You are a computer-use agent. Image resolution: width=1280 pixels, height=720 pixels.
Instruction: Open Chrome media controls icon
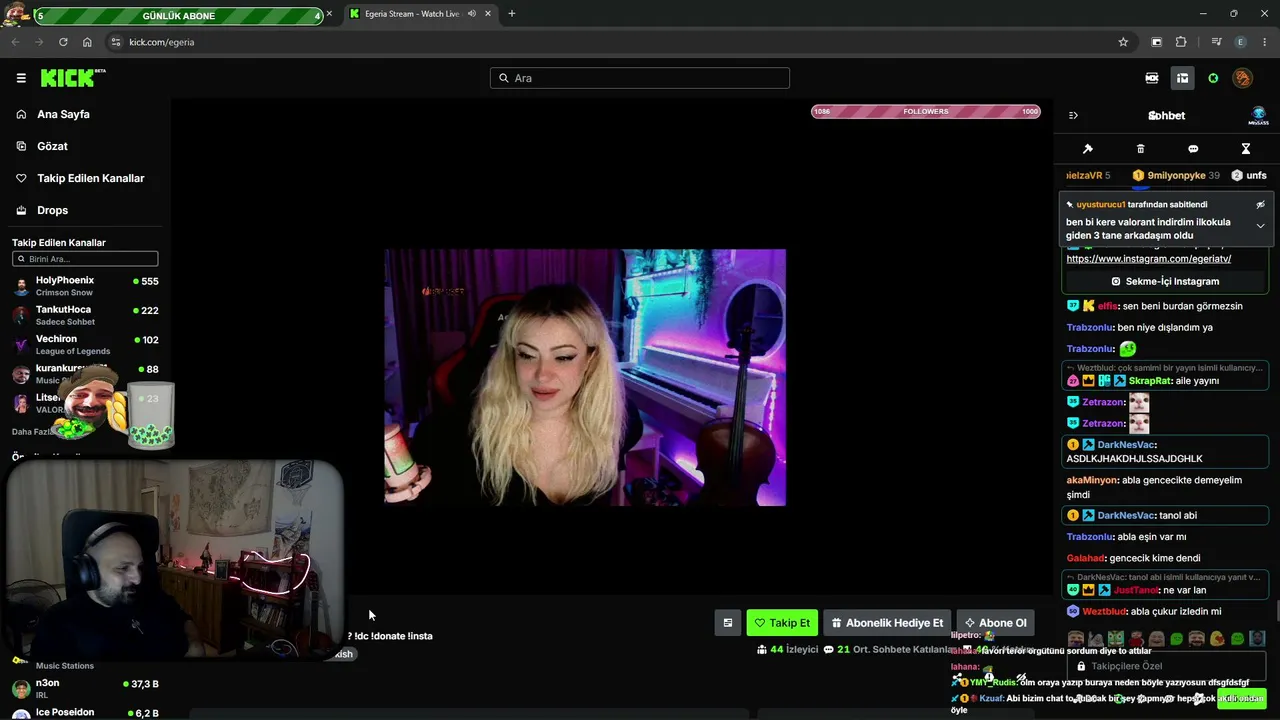pos(1216,42)
